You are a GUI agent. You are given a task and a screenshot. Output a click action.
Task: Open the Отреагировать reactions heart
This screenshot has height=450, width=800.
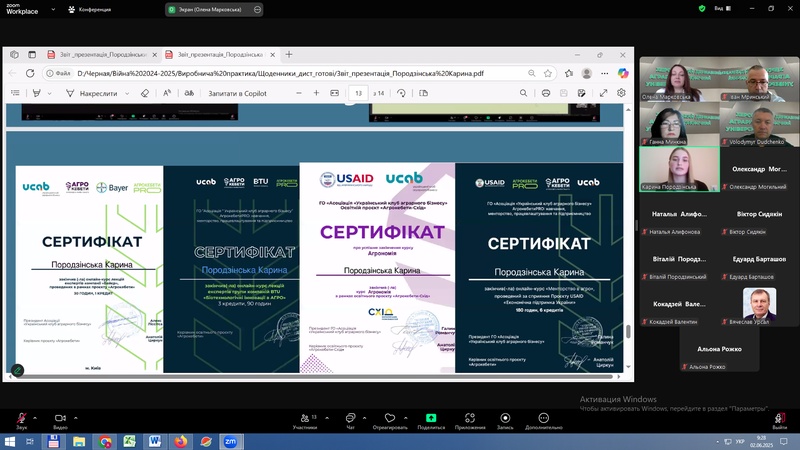390,420
